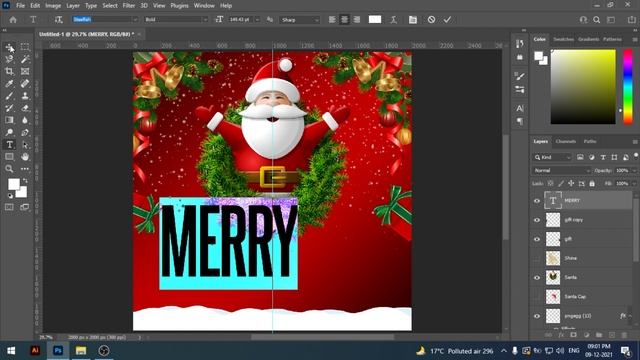Open the File menu

20,6
